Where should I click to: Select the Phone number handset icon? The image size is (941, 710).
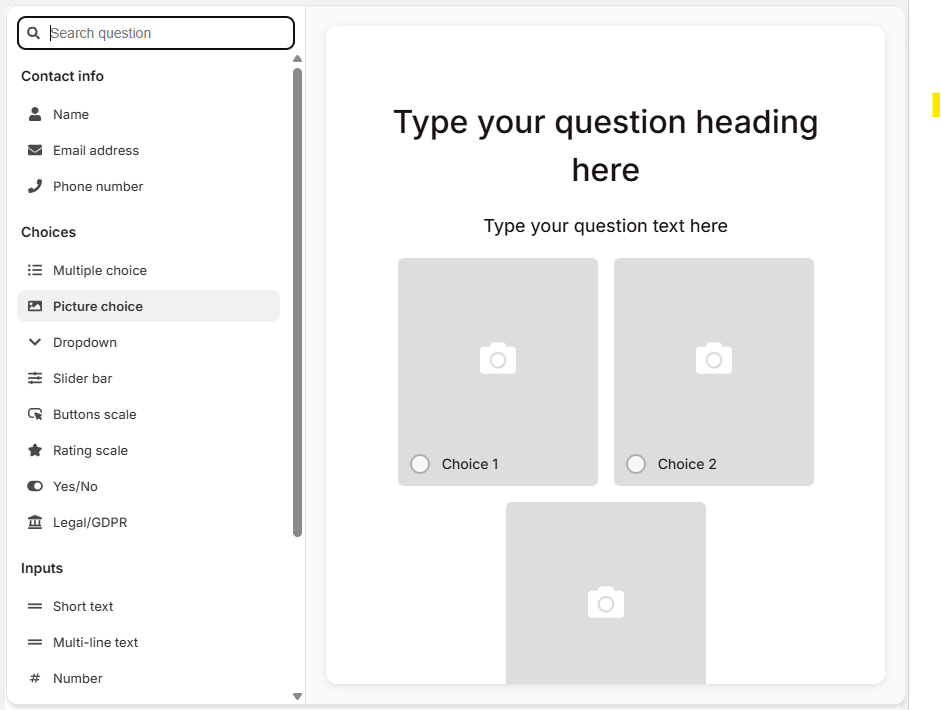(x=35, y=186)
